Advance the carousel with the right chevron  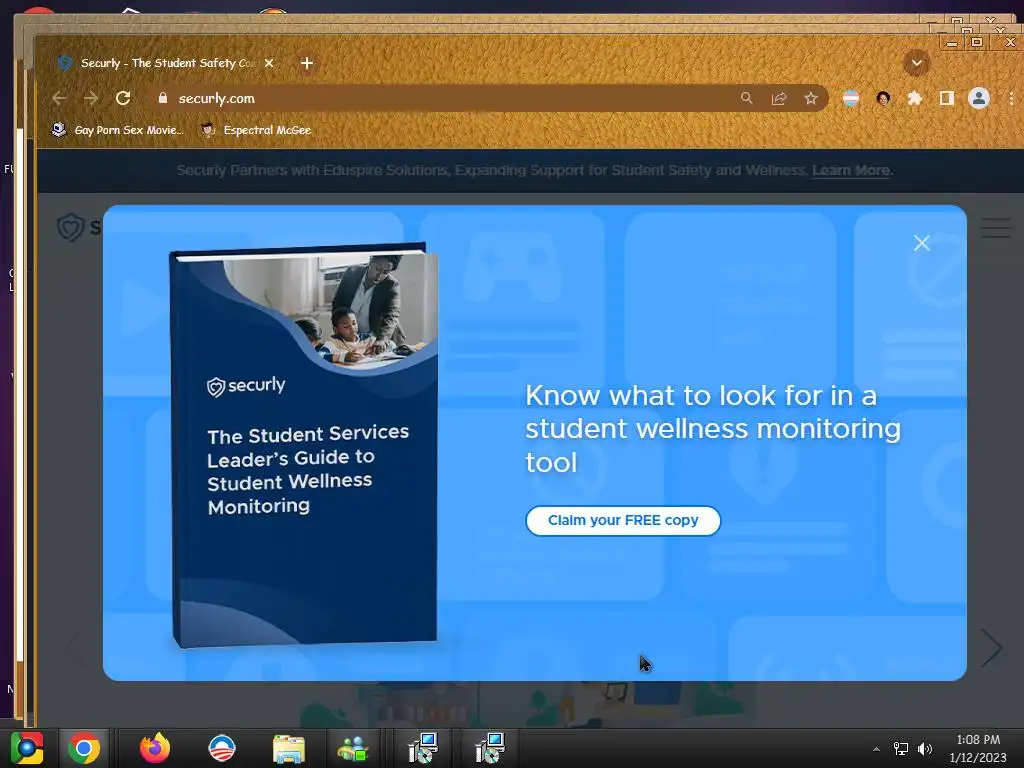tap(991, 648)
